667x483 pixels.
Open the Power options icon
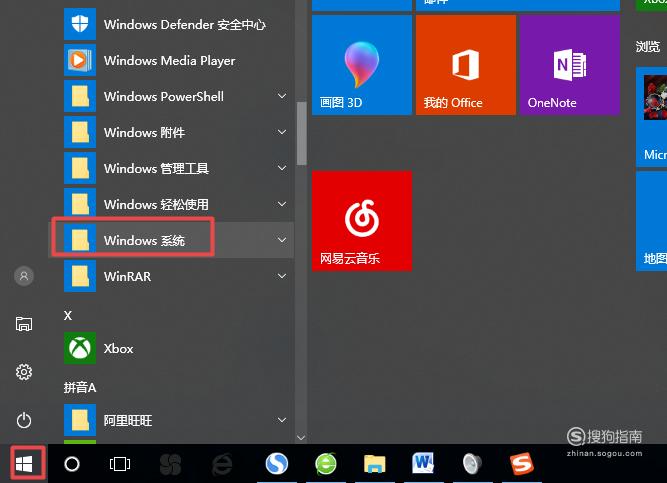(x=24, y=420)
